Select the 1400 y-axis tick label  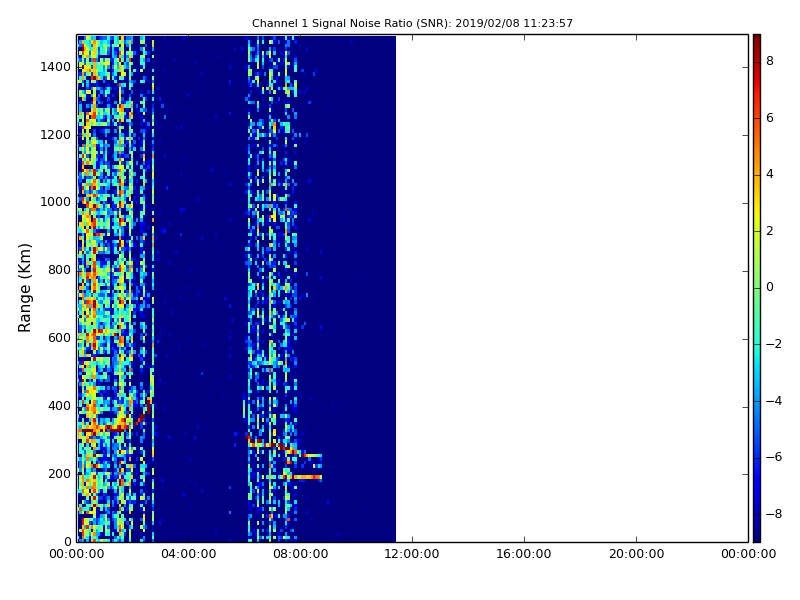(x=55, y=67)
